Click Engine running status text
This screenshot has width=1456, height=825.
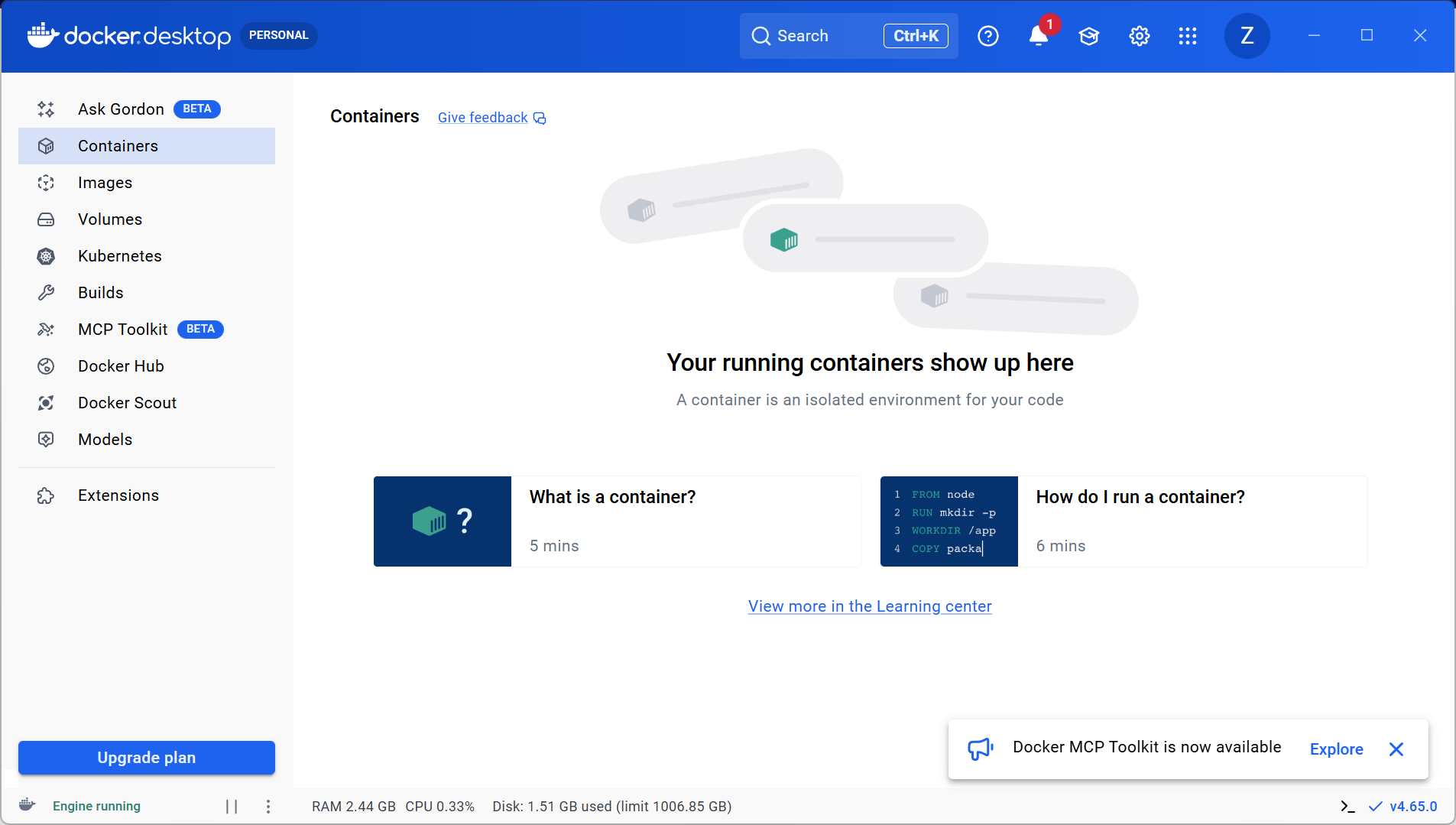96,807
